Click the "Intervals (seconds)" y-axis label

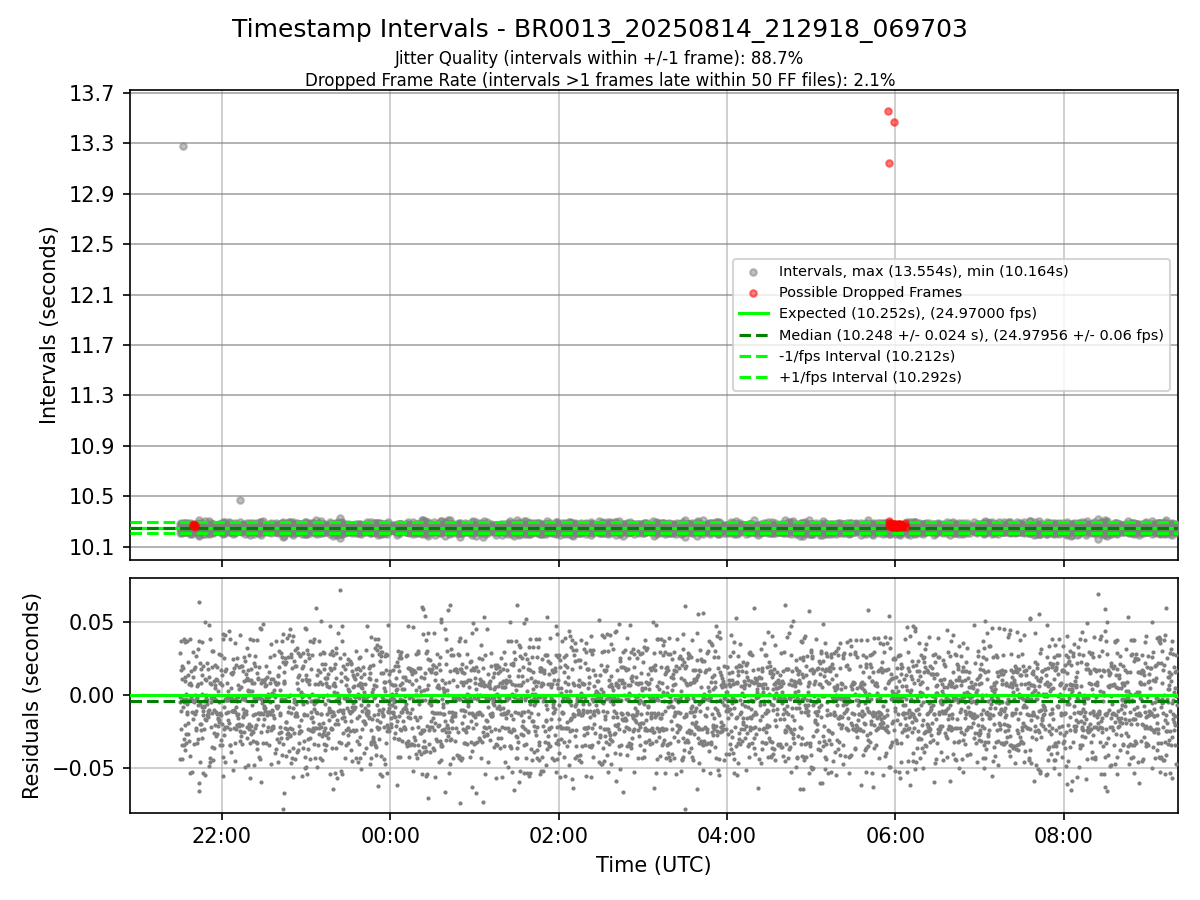click(x=49, y=325)
